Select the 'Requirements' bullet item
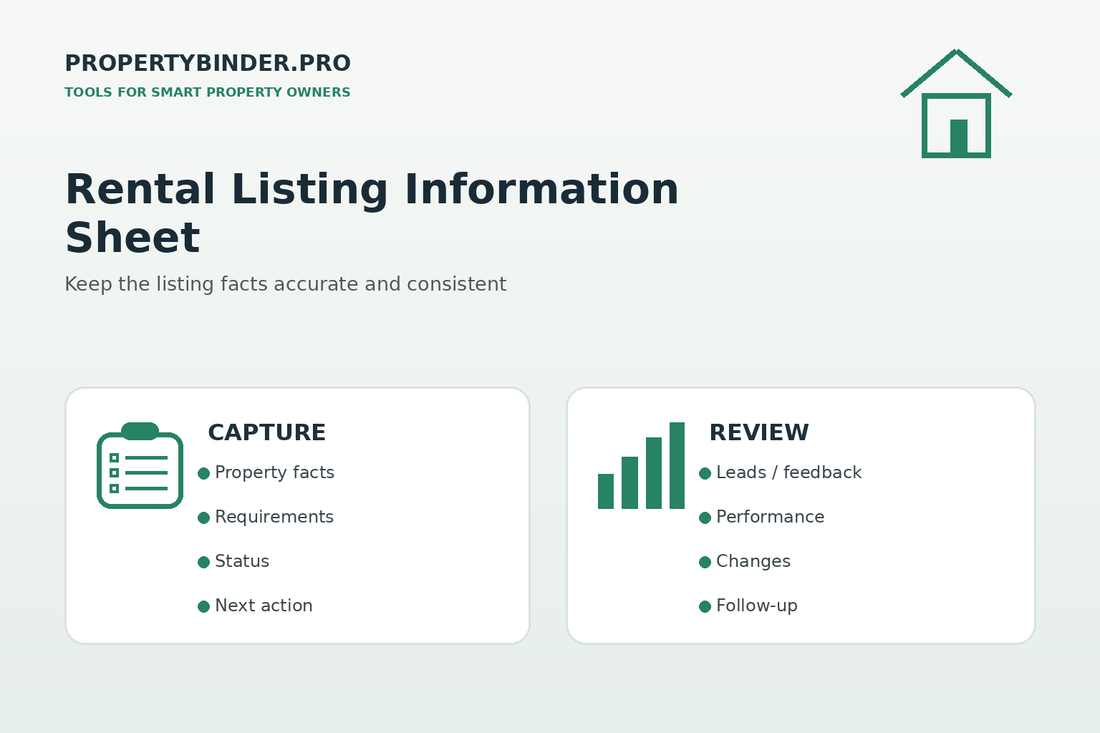Screen dimensions: 1100x733 tap(266, 517)
